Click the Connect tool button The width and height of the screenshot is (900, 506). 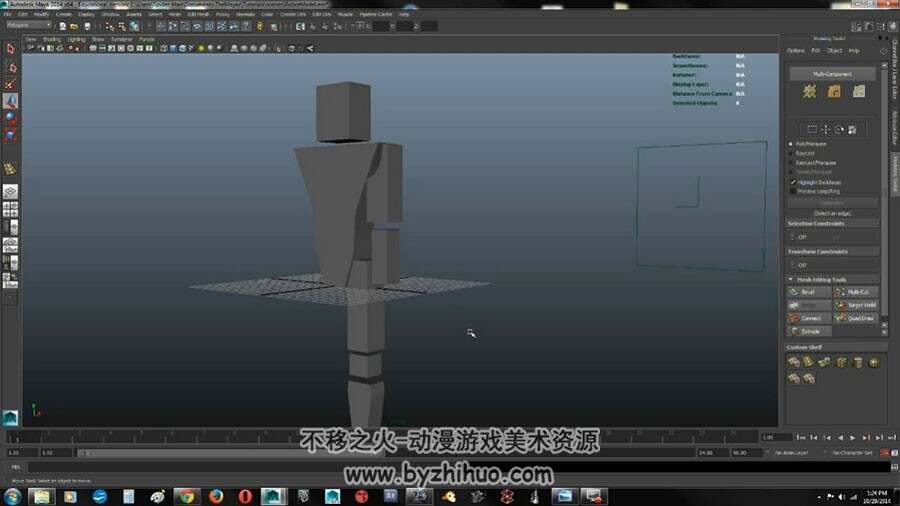point(809,318)
